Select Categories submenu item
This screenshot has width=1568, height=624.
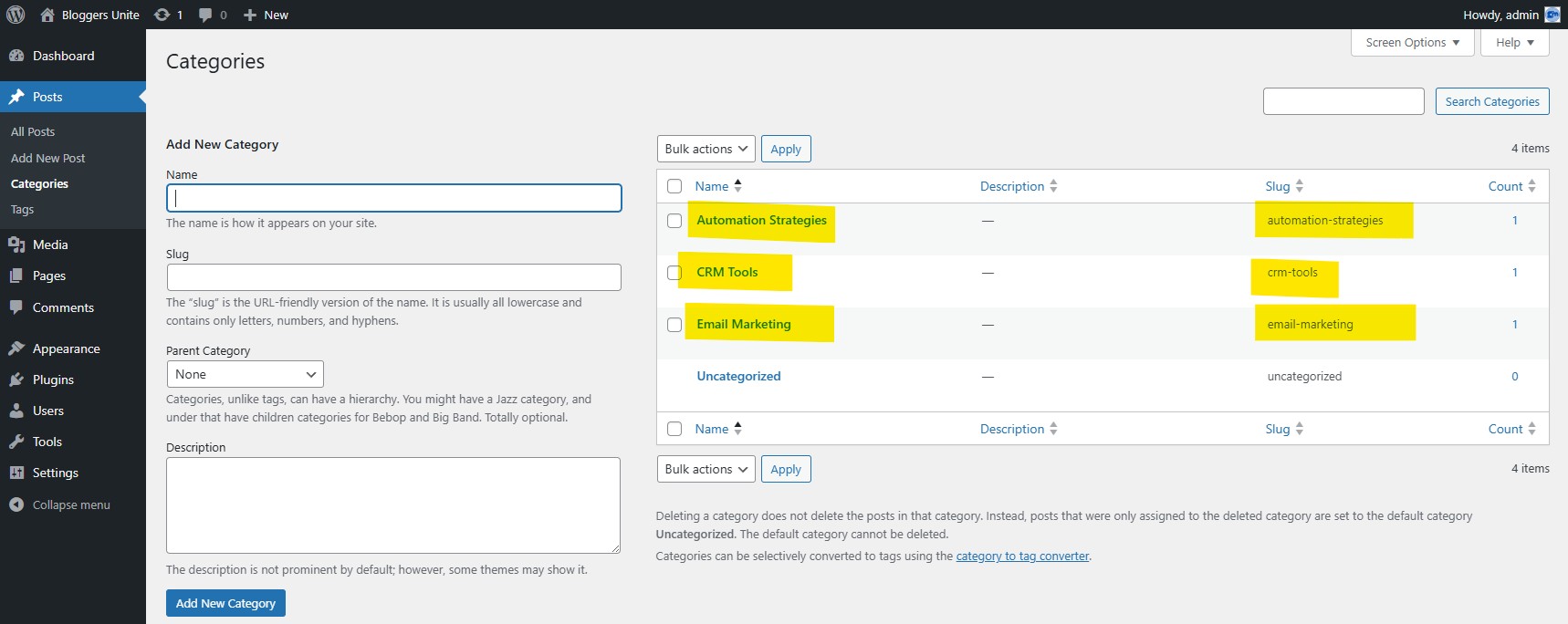pos(39,183)
